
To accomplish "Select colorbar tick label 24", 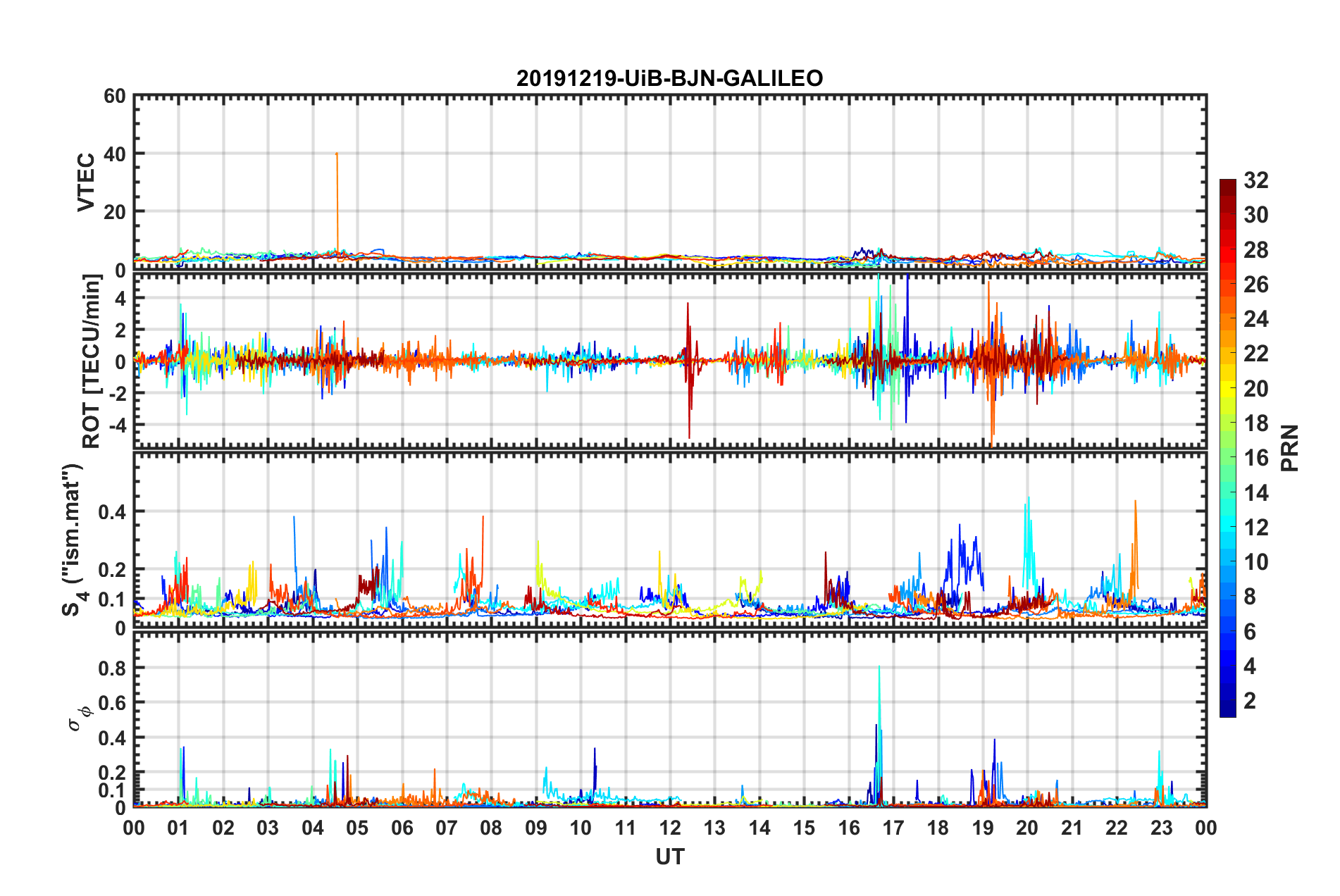I will pos(1256,319).
